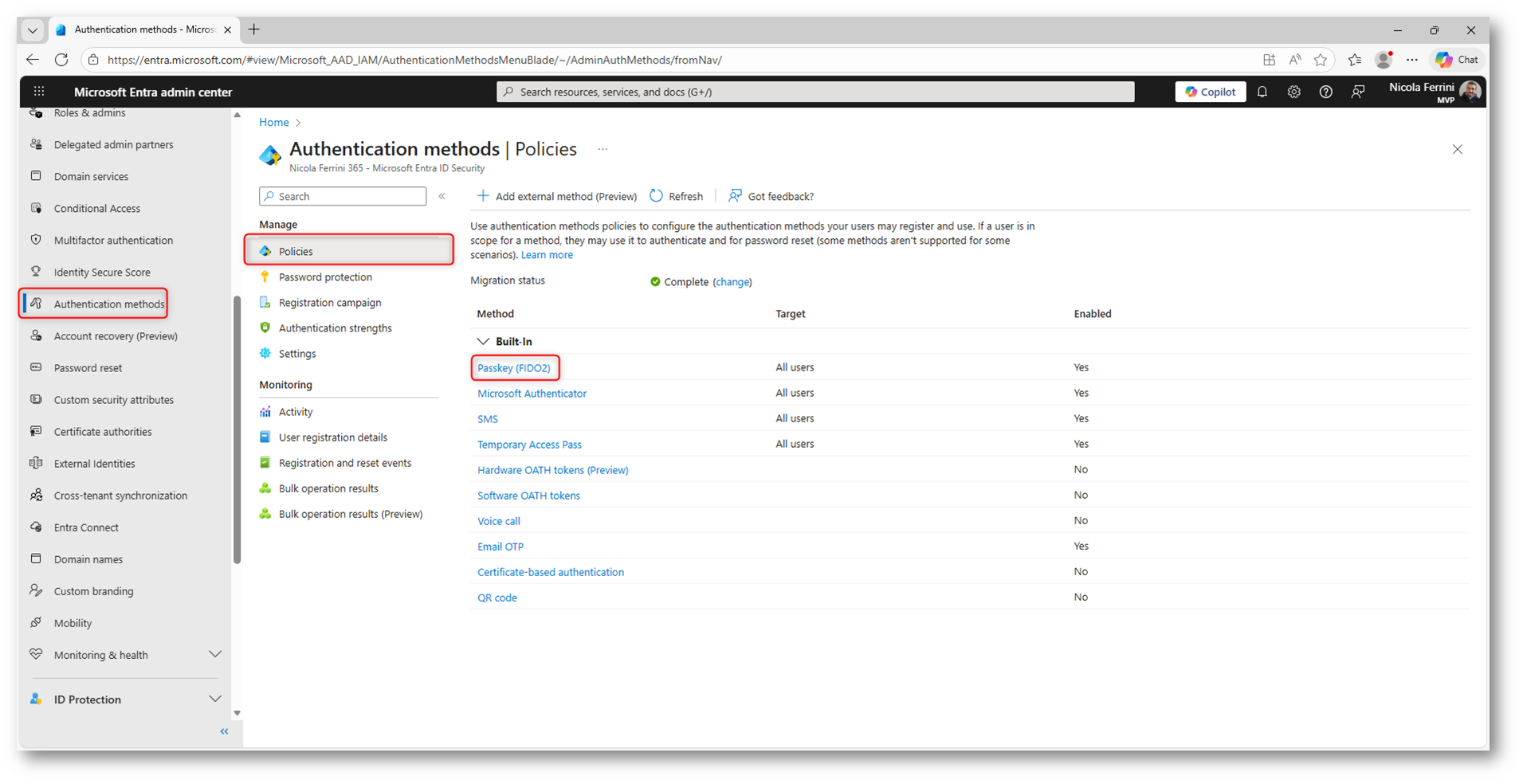Open the Passkey (FIDO2) method

point(514,368)
